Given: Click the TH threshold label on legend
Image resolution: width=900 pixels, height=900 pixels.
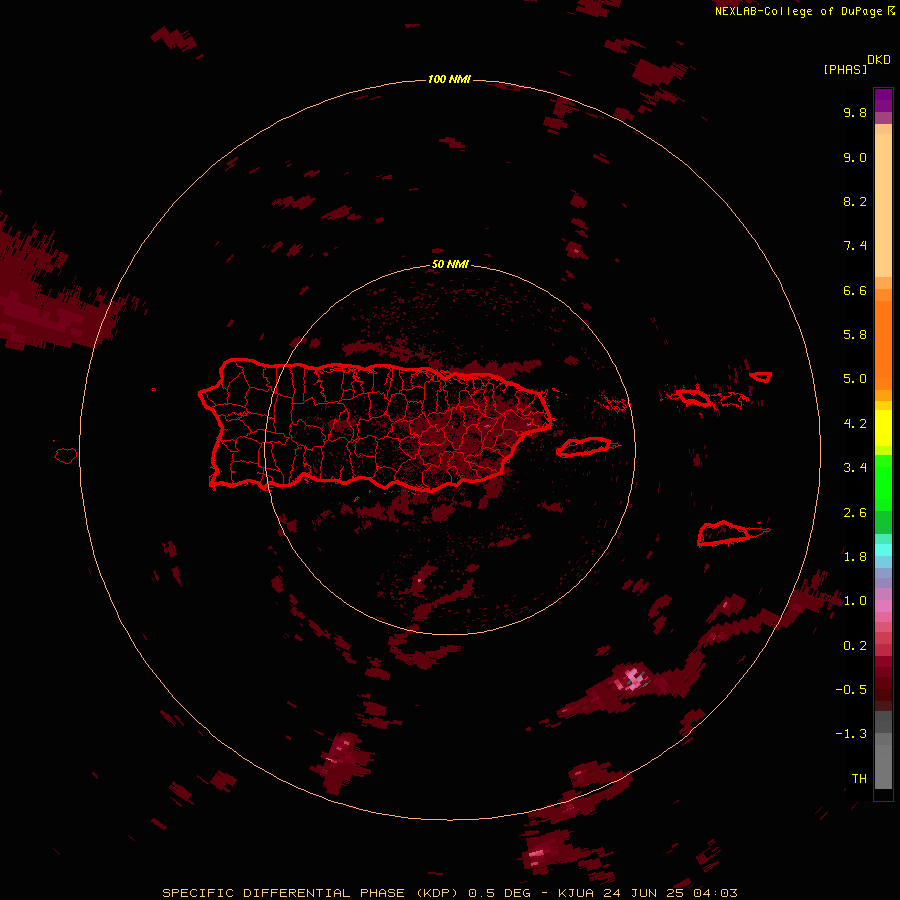Looking at the screenshot, I should click(x=859, y=779).
